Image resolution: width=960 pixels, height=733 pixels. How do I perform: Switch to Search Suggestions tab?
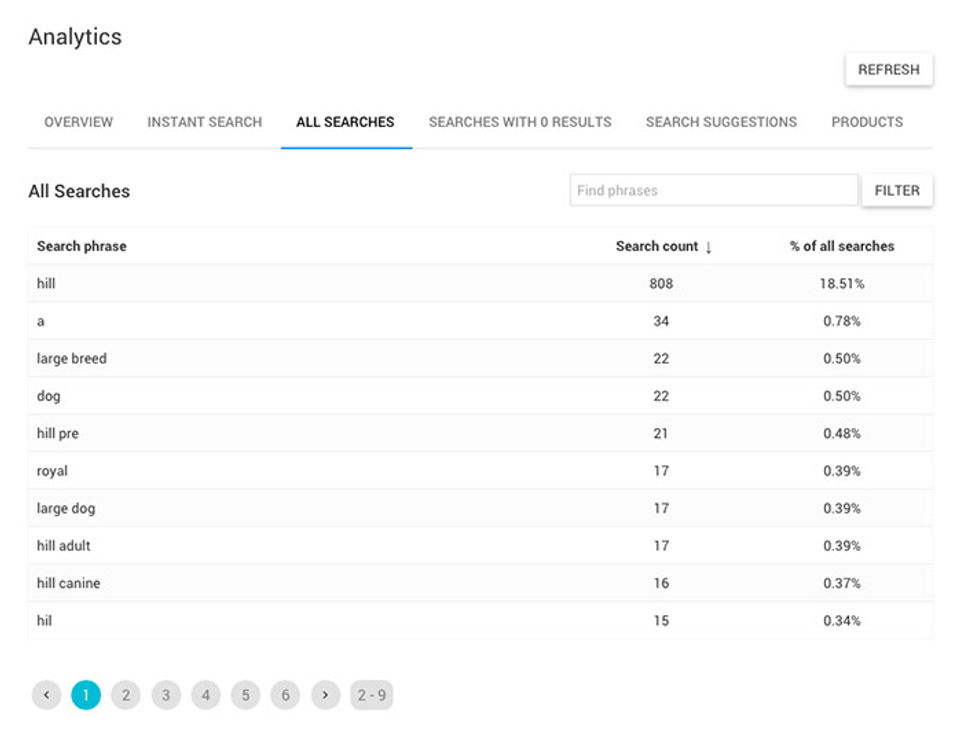click(721, 122)
